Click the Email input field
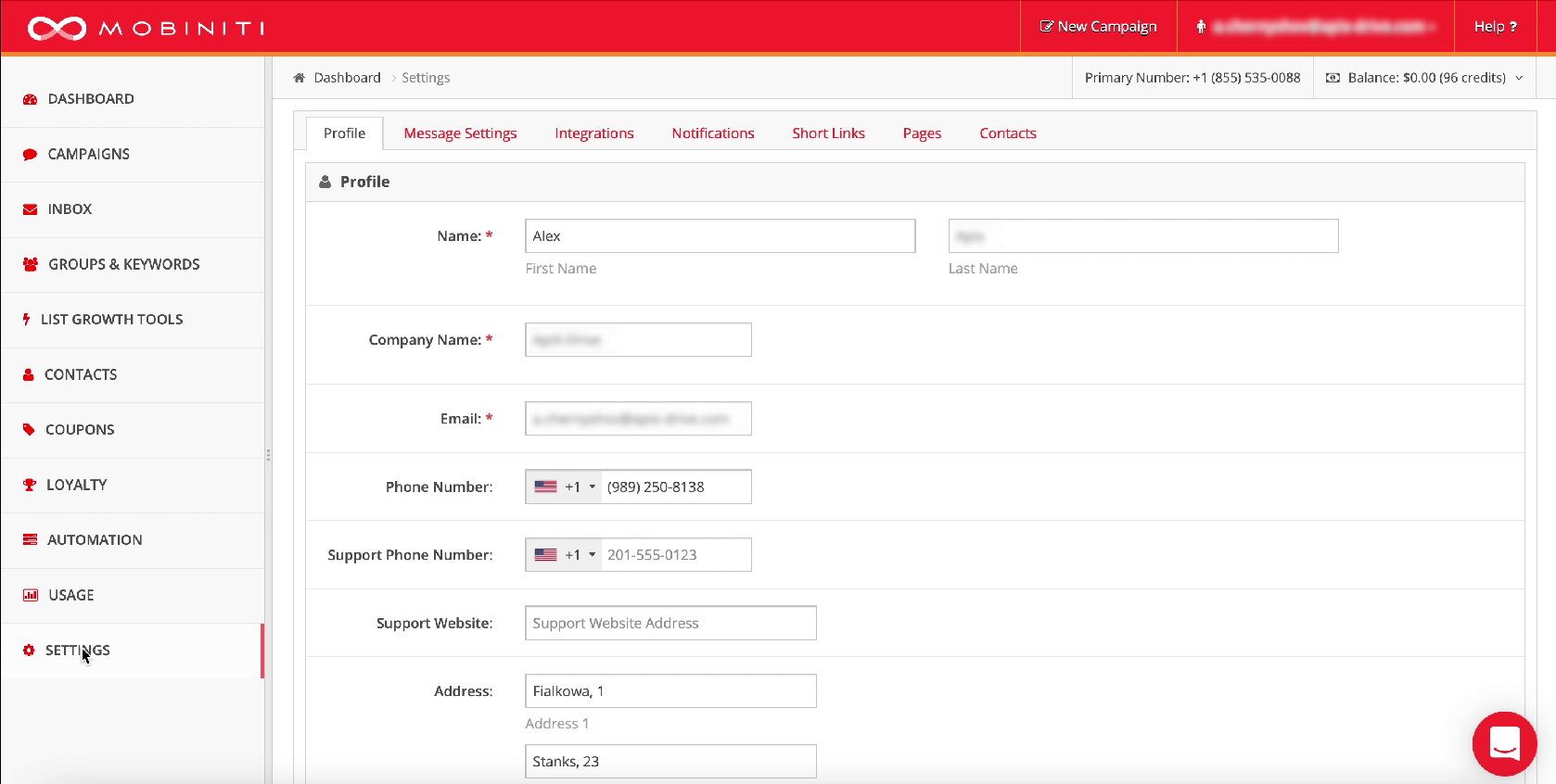 638,419
